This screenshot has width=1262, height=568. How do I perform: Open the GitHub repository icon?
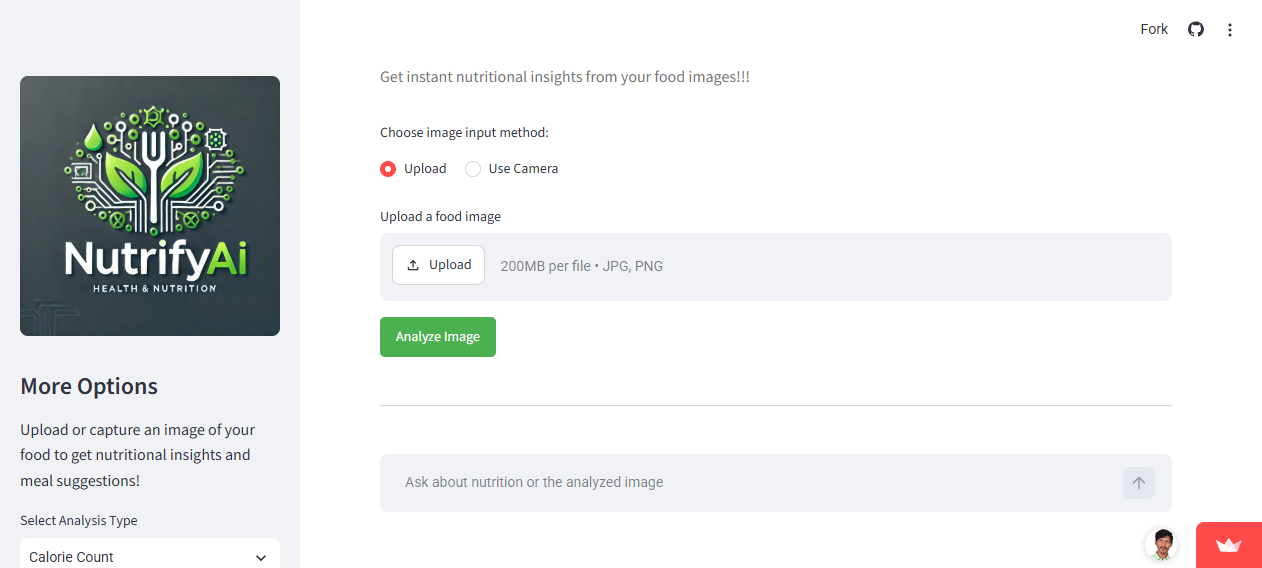pos(1196,29)
